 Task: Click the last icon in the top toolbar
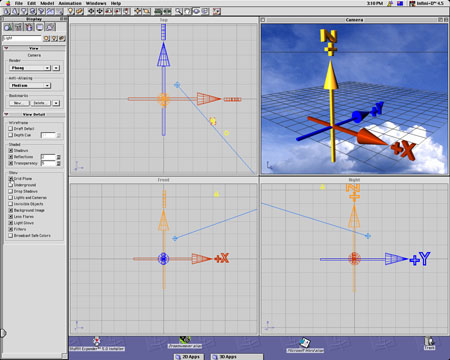coord(217,11)
